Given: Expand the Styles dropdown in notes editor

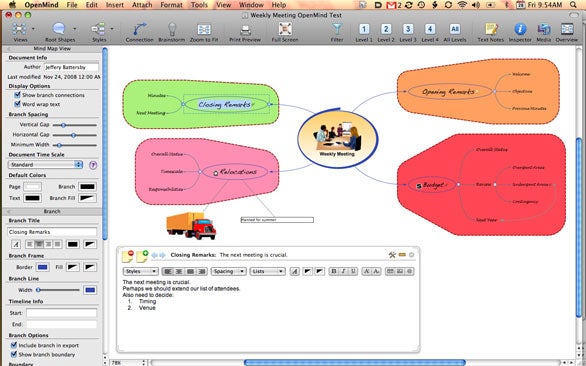Looking at the screenshot, I should pyautogui.click(x=141, y=271).
